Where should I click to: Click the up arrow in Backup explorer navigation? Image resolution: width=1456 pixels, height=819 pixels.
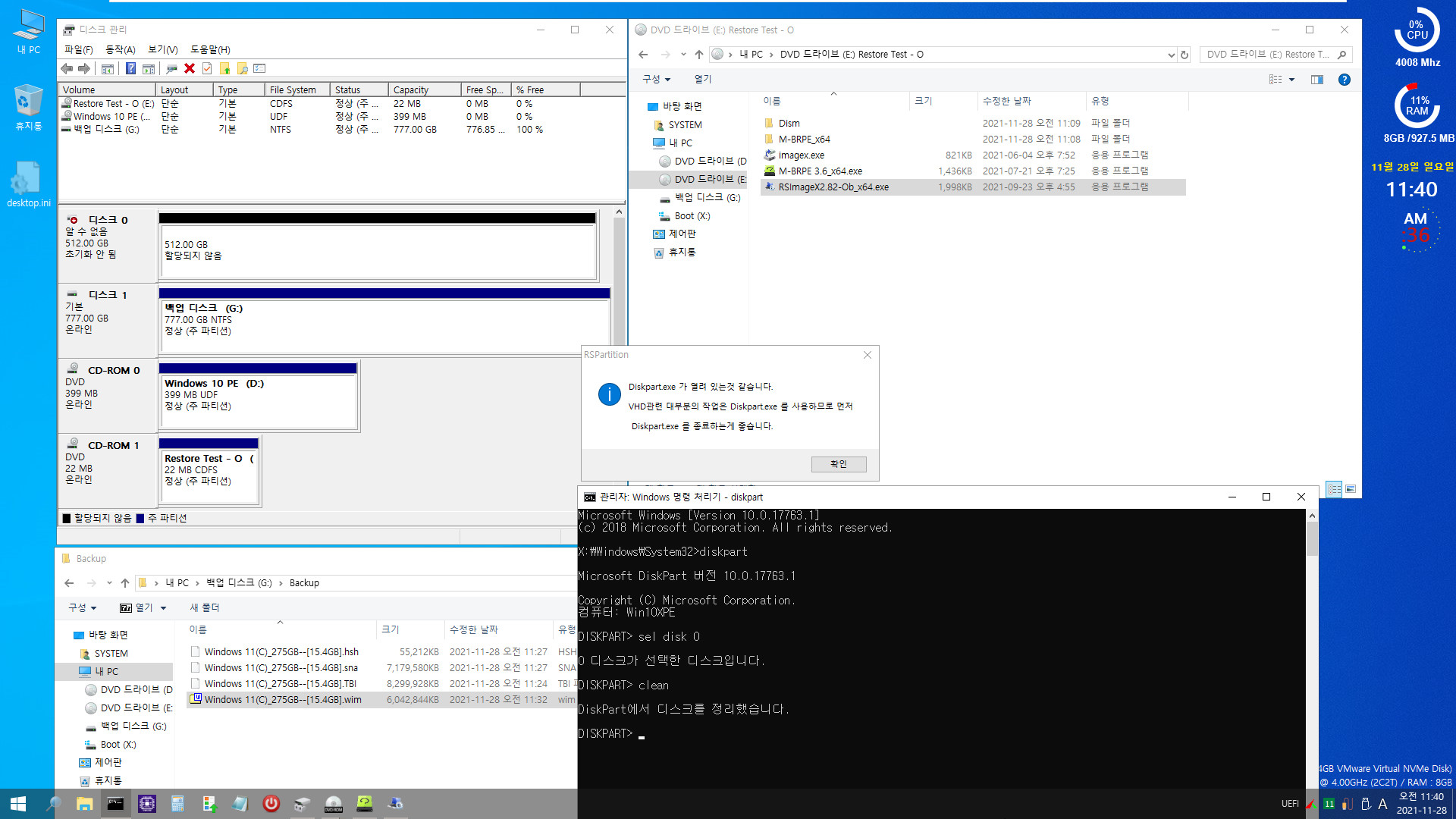125,583
